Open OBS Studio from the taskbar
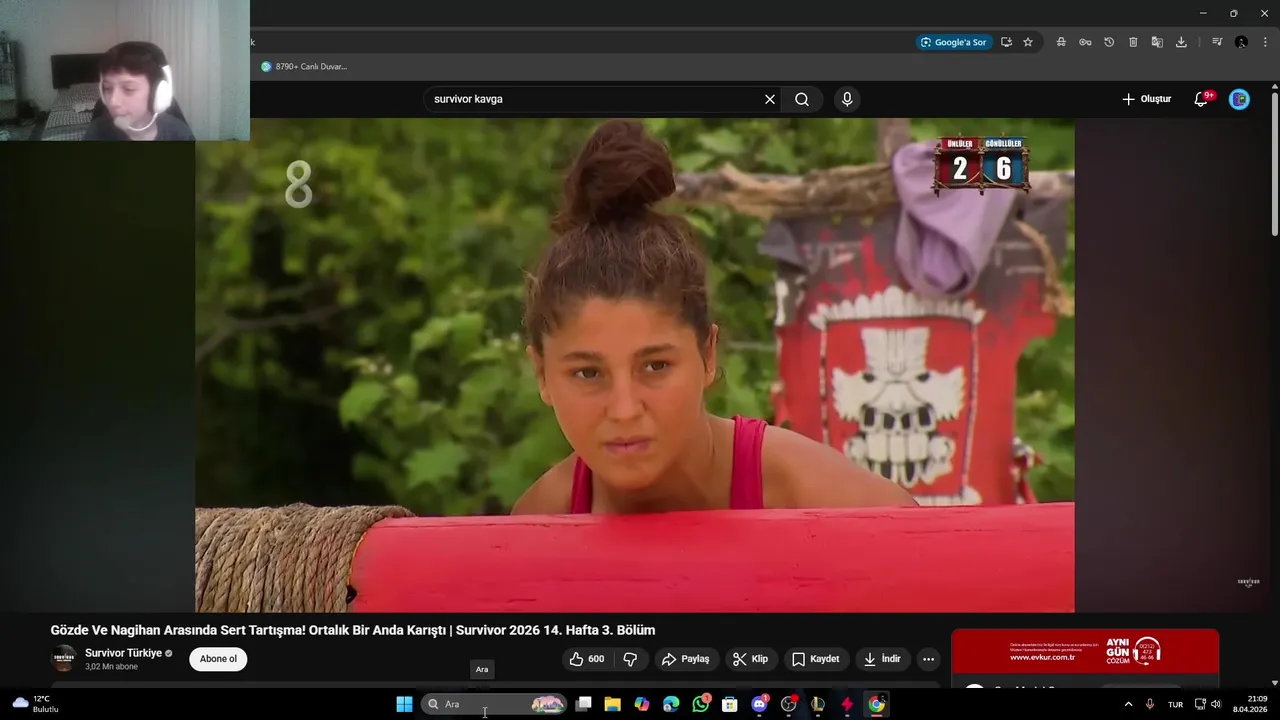This screenshot has height=720, width=1280. click(x=788, y=704)
